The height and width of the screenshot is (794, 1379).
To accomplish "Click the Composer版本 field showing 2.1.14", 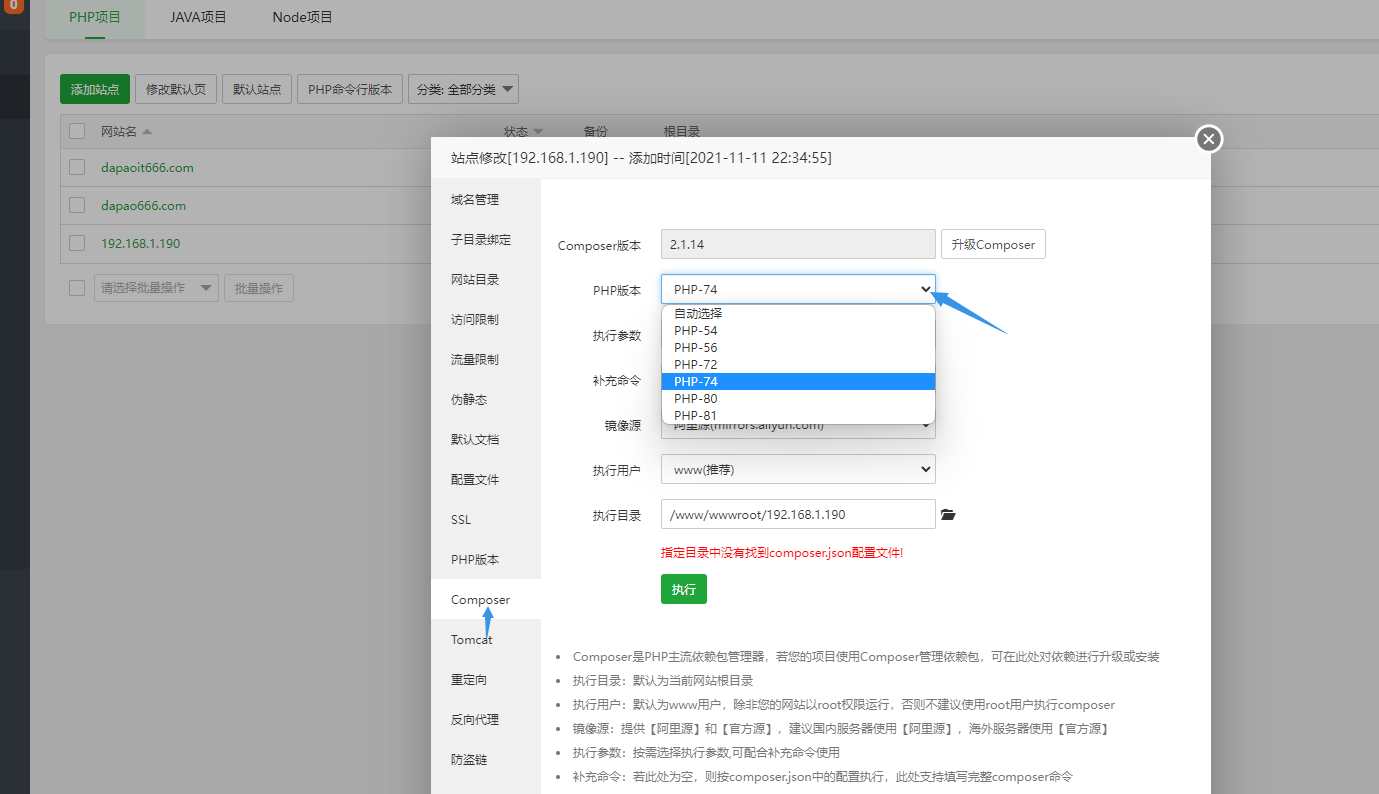I will pos(798,244).
